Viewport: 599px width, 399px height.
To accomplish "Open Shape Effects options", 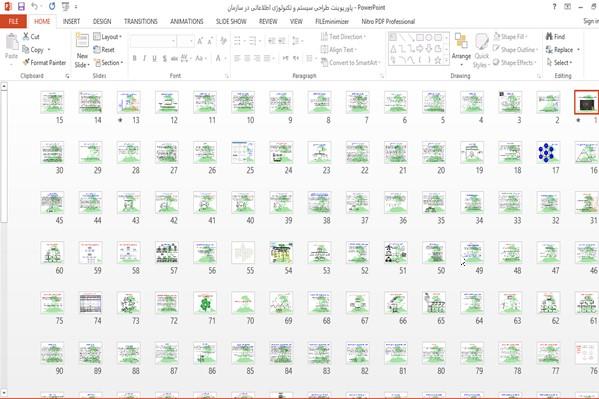I will (x=515, y=62).
